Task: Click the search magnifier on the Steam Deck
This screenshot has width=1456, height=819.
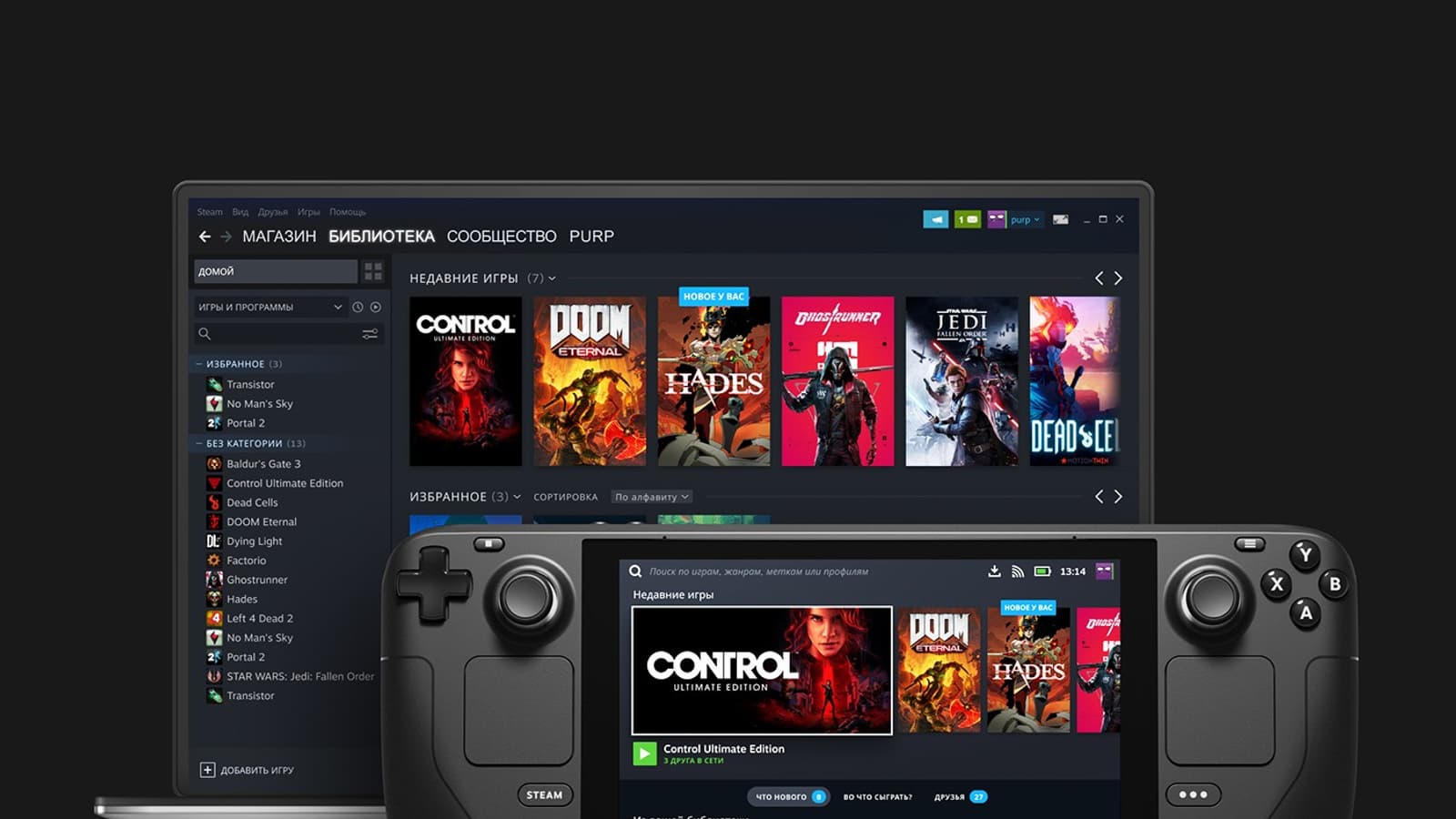Action: [635, 571]
